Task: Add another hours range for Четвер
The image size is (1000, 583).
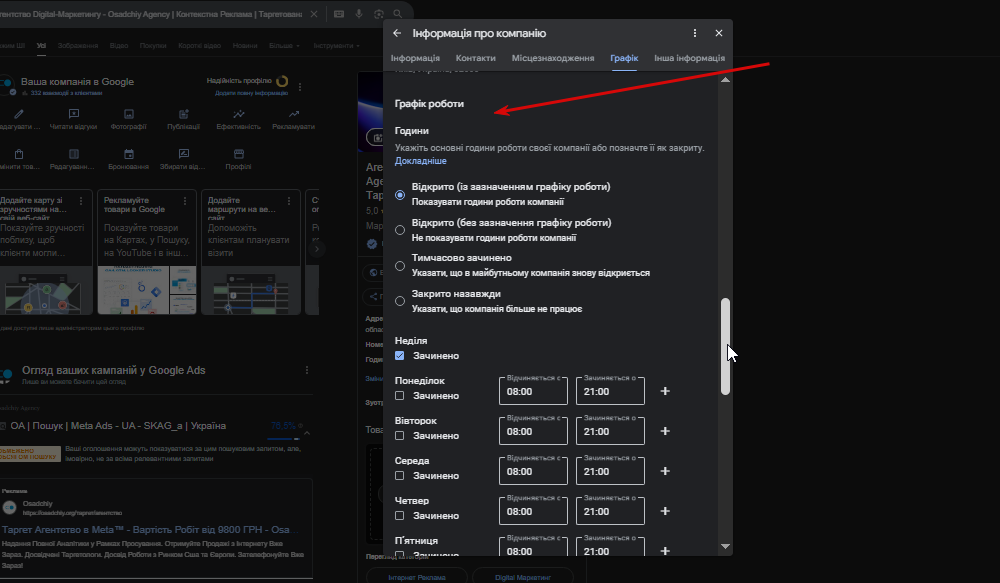Action: [x=665, y=511]
